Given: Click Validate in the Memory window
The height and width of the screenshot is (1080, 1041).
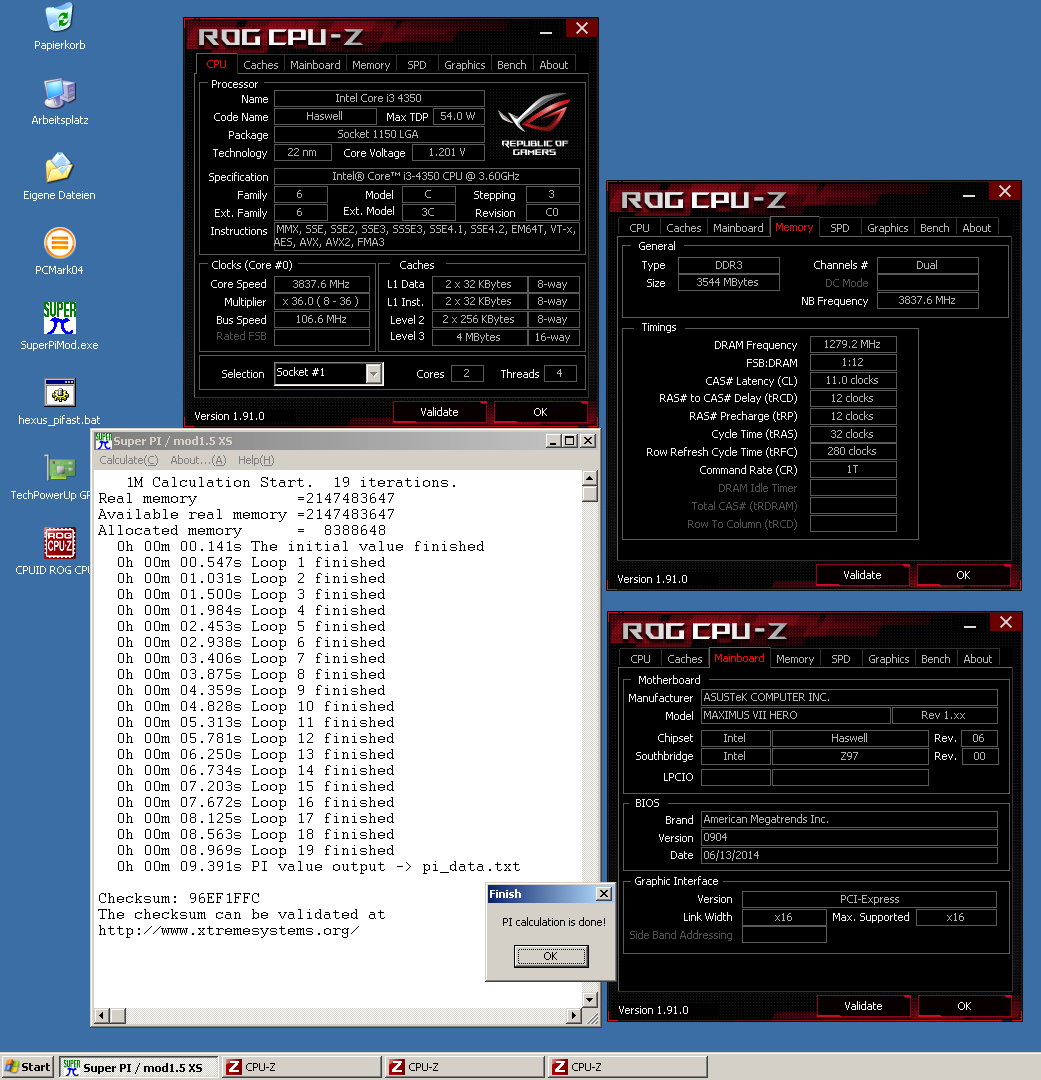Looking at the screenshot, I should tap(862, 575).
